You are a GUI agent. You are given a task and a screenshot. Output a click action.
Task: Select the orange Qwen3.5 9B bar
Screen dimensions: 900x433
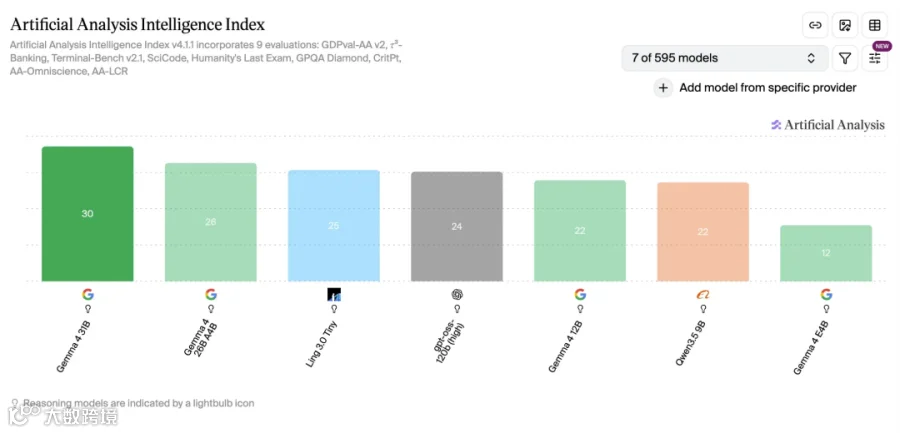point(703,232)
